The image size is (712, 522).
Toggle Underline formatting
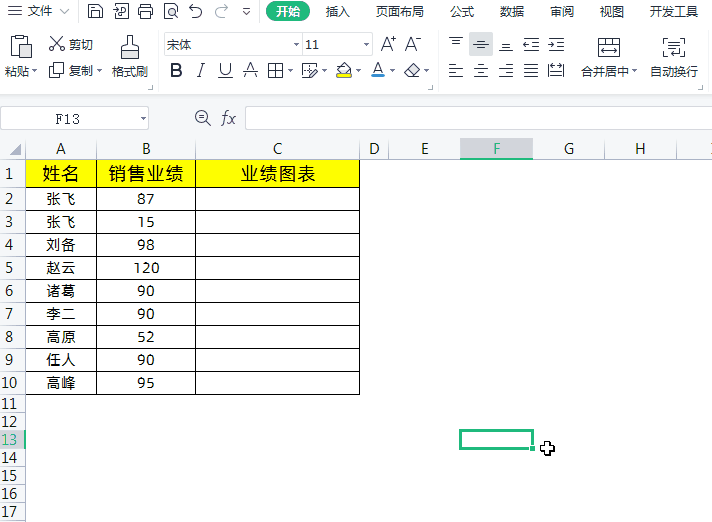(225, 70)
